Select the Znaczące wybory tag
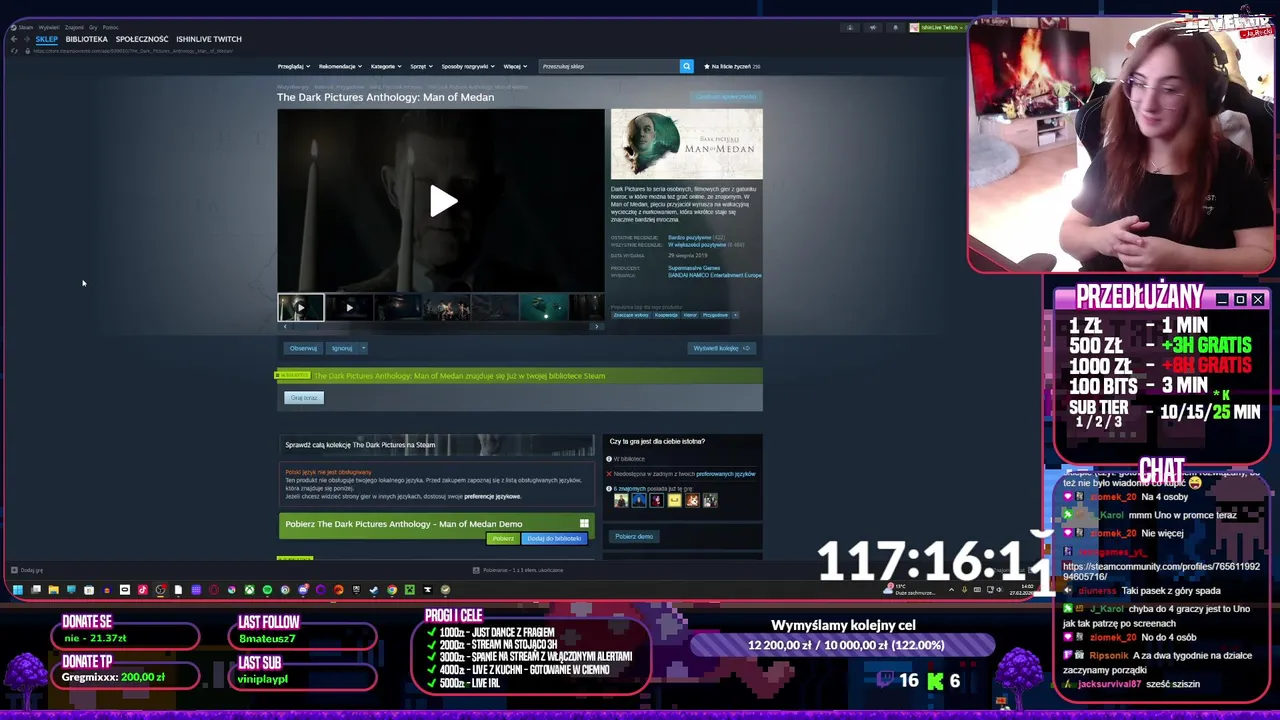The image size is (1280, 720). (x=630, y=315)
